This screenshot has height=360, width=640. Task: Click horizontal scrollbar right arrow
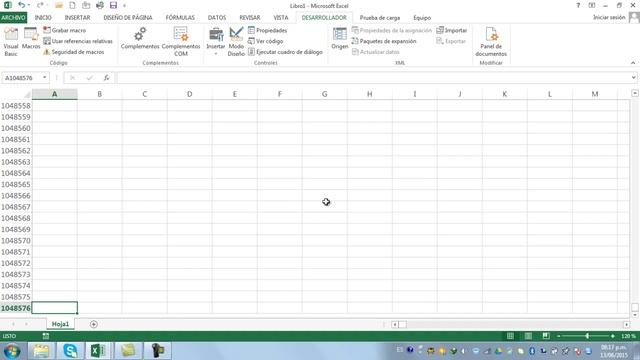626,324
